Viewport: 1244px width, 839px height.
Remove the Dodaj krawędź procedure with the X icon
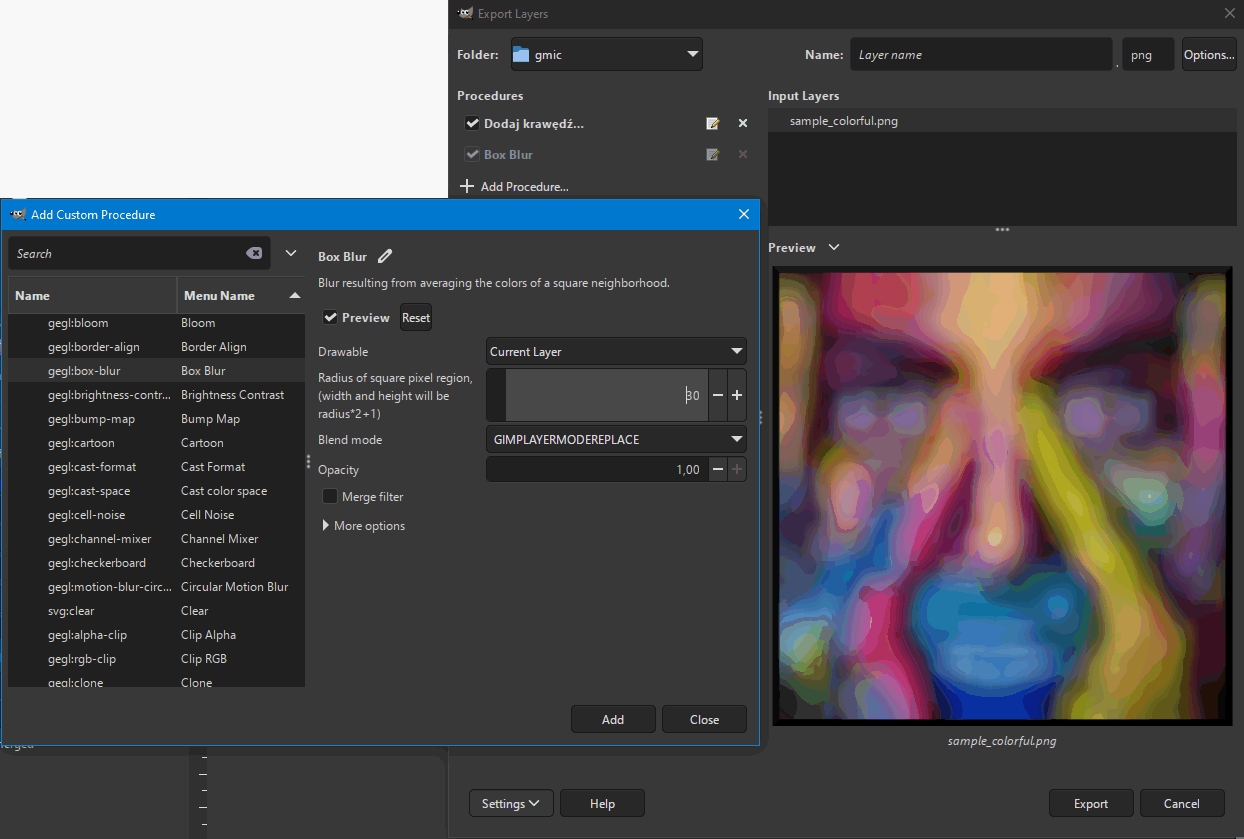(742, 123)
